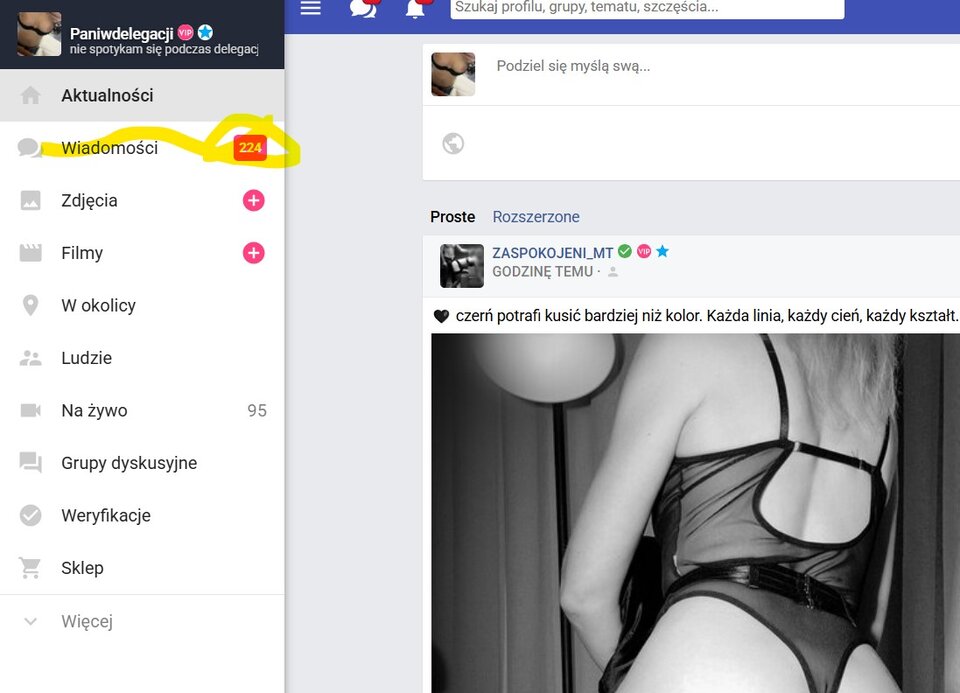Open the Na żywo live section
Image resolution: width=960 pixels, height=693 pixels.
coord(94,411)
